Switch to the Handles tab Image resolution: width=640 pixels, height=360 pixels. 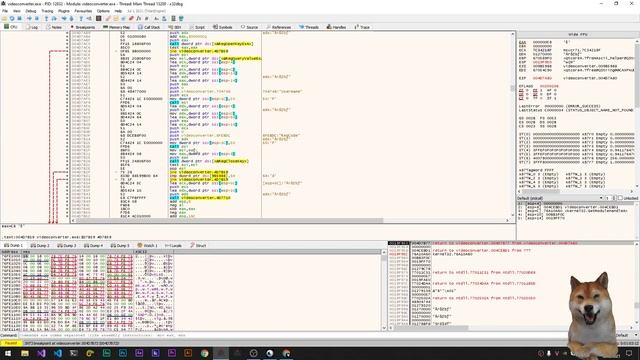336,27
